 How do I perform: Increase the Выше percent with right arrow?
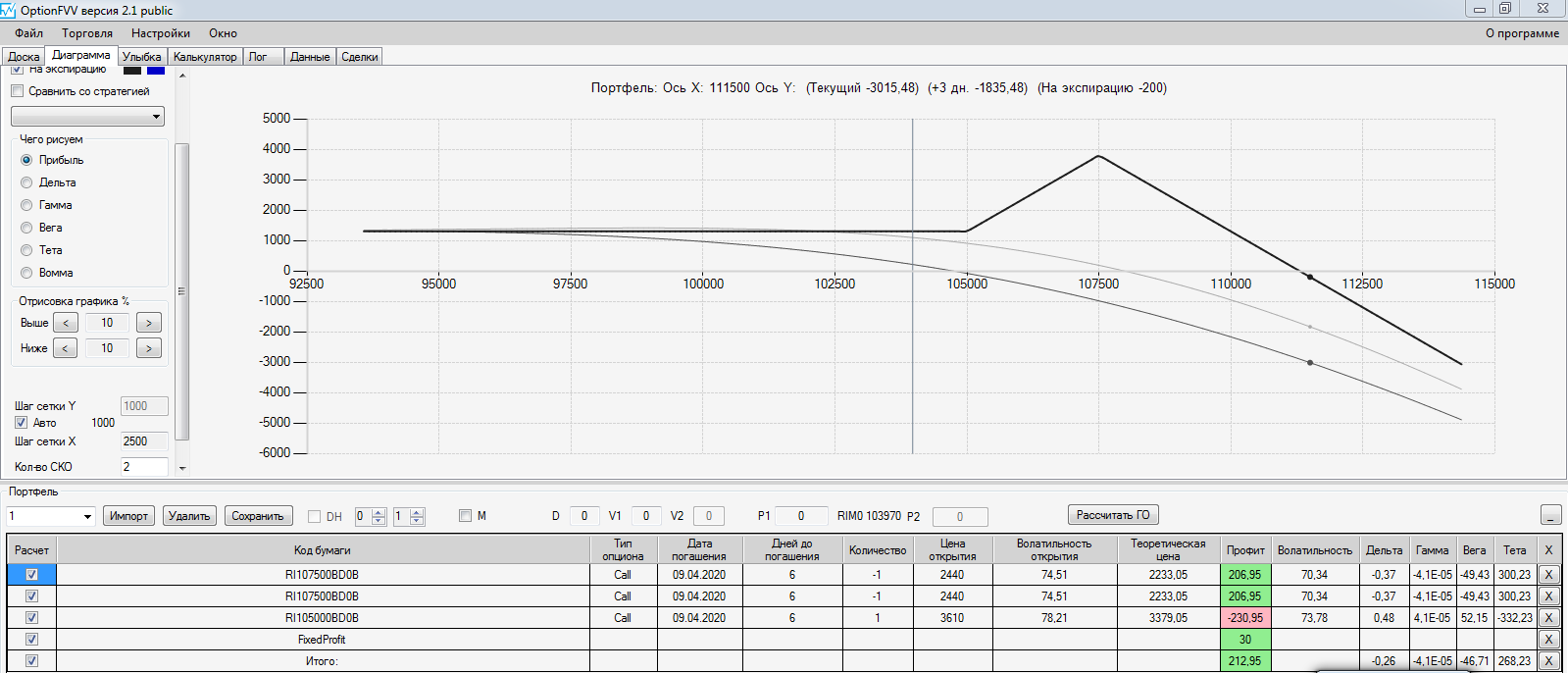[149, 323]
